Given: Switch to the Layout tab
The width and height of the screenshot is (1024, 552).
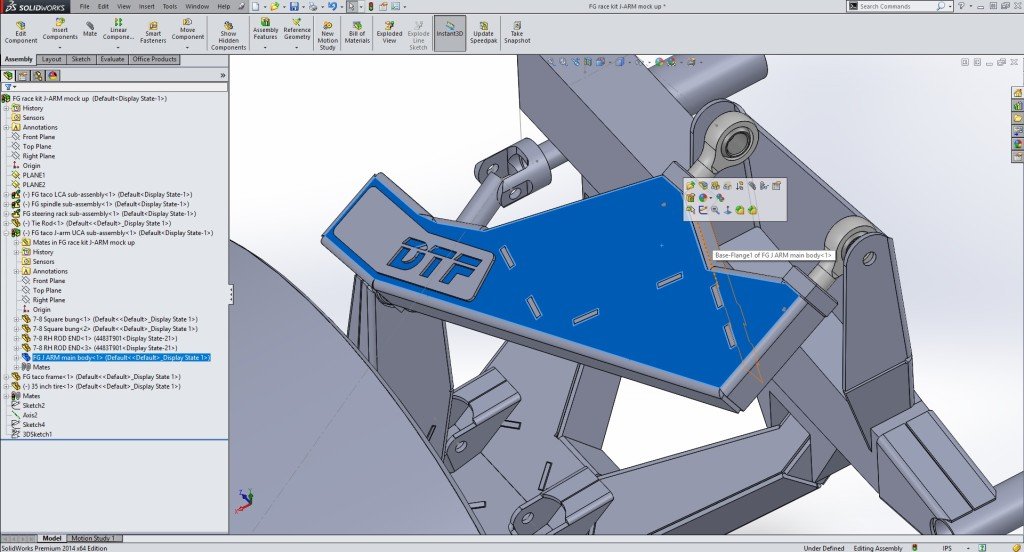Looking at the screenshot, I should point(51,59).
